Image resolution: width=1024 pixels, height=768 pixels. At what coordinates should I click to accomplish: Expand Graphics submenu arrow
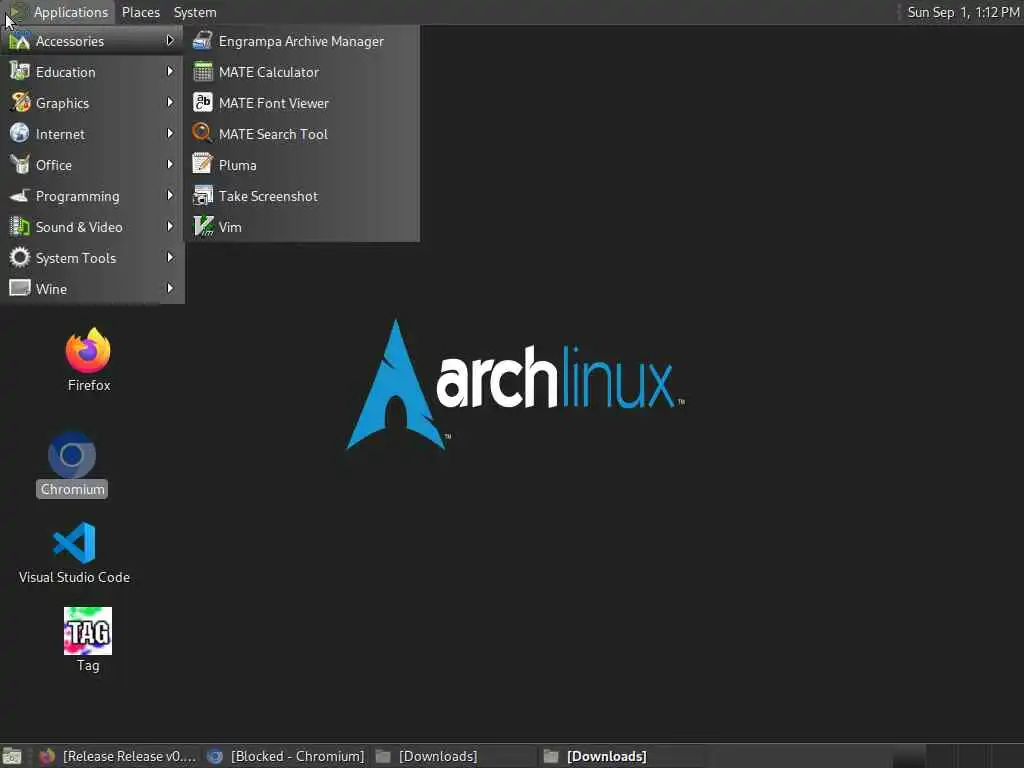170,103
